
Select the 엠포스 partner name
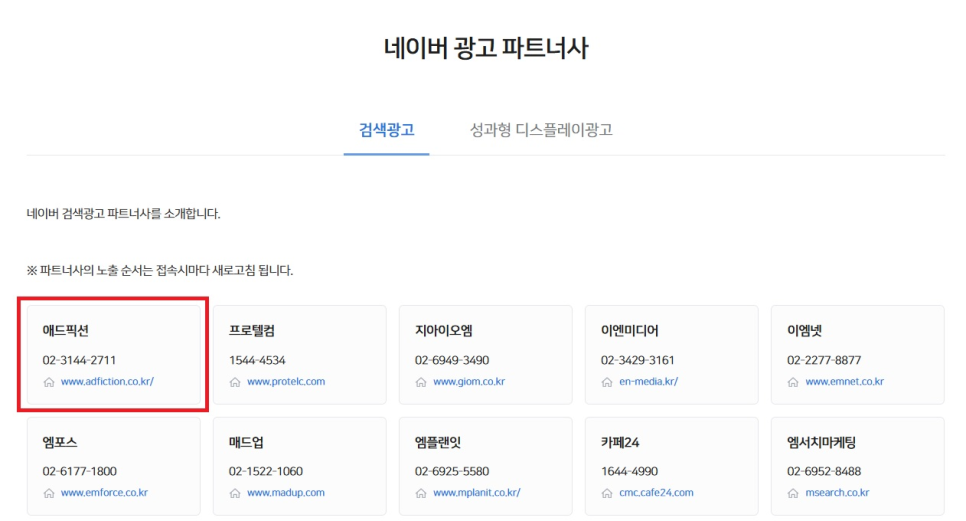(60, 442)
